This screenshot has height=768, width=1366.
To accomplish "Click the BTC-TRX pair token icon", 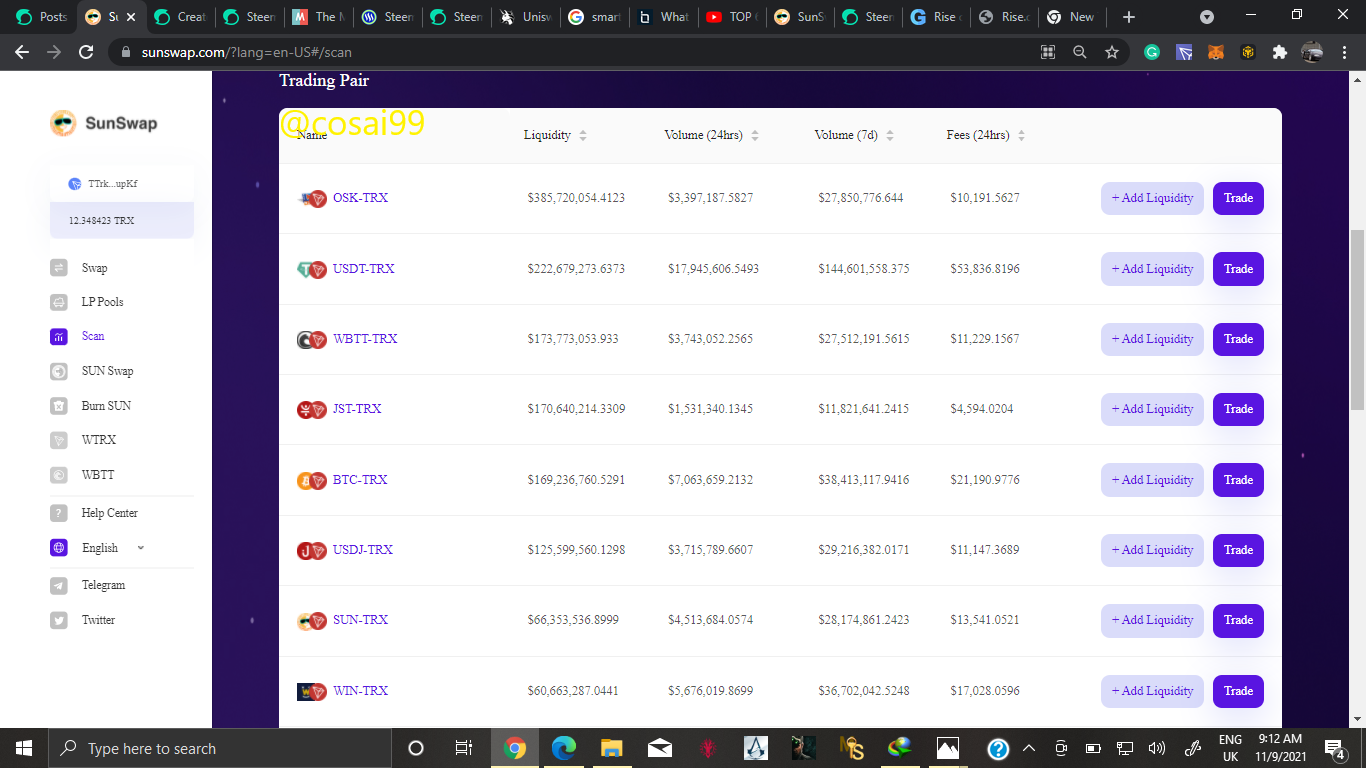I will coord(313,480).
